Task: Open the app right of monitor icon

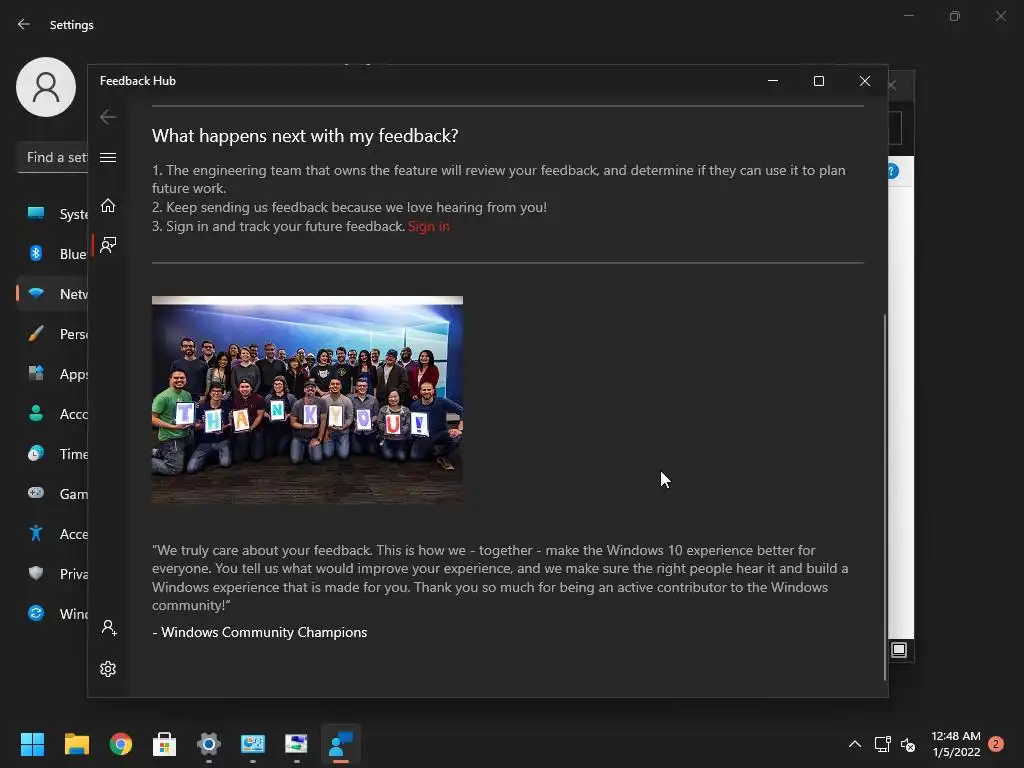Action: point(296,744)
